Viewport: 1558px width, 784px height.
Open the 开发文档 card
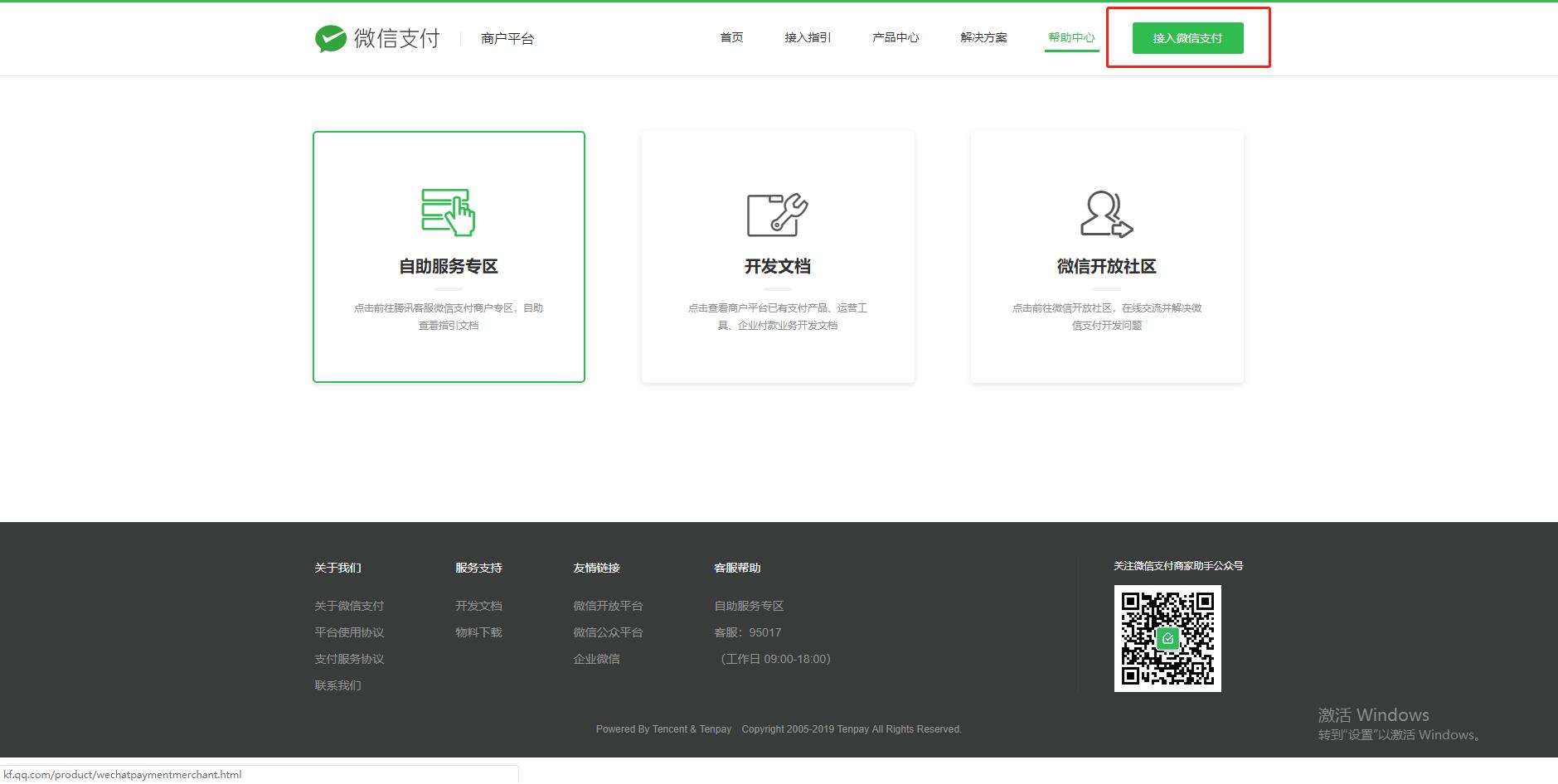coord(777,256)
